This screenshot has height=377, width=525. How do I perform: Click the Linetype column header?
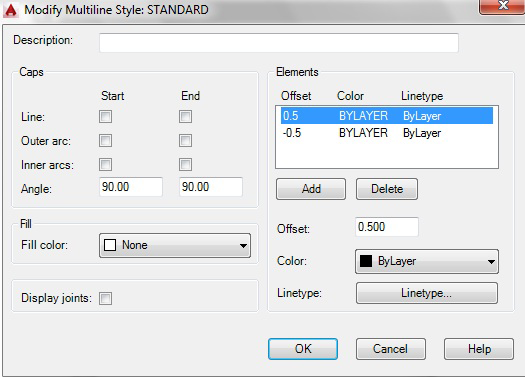click(x=422, y=96)
